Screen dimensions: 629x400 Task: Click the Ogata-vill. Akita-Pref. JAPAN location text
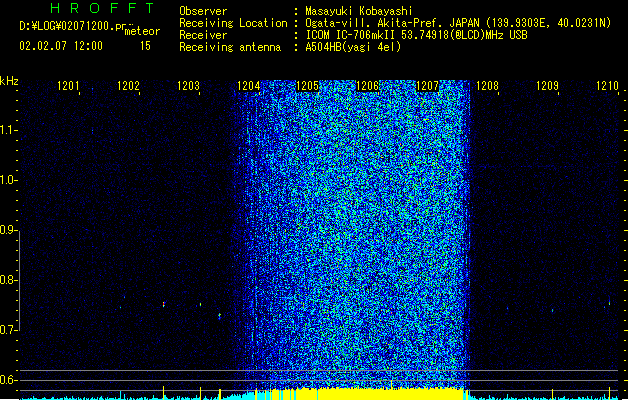coord(458,23)
